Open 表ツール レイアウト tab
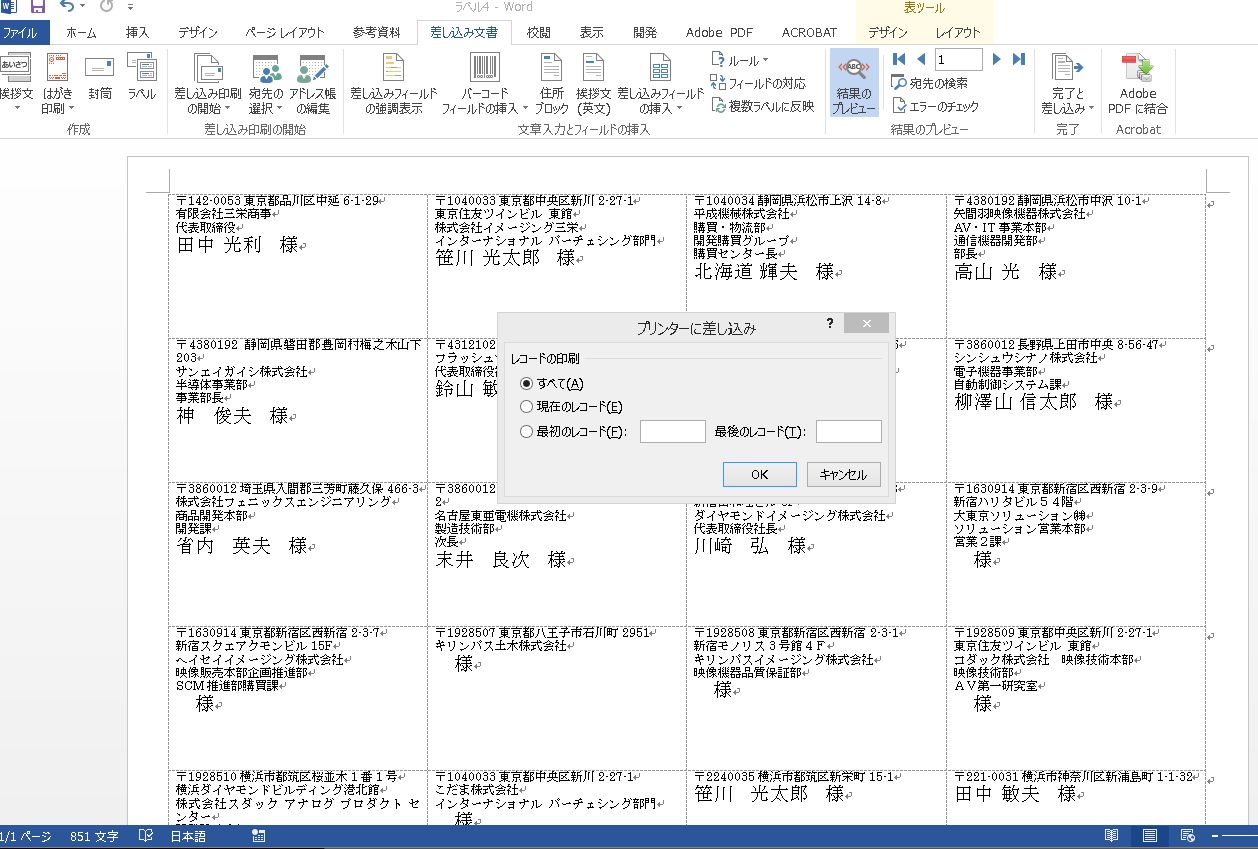The height and width of the screenshot is (849, 1258). click(958, 32)
